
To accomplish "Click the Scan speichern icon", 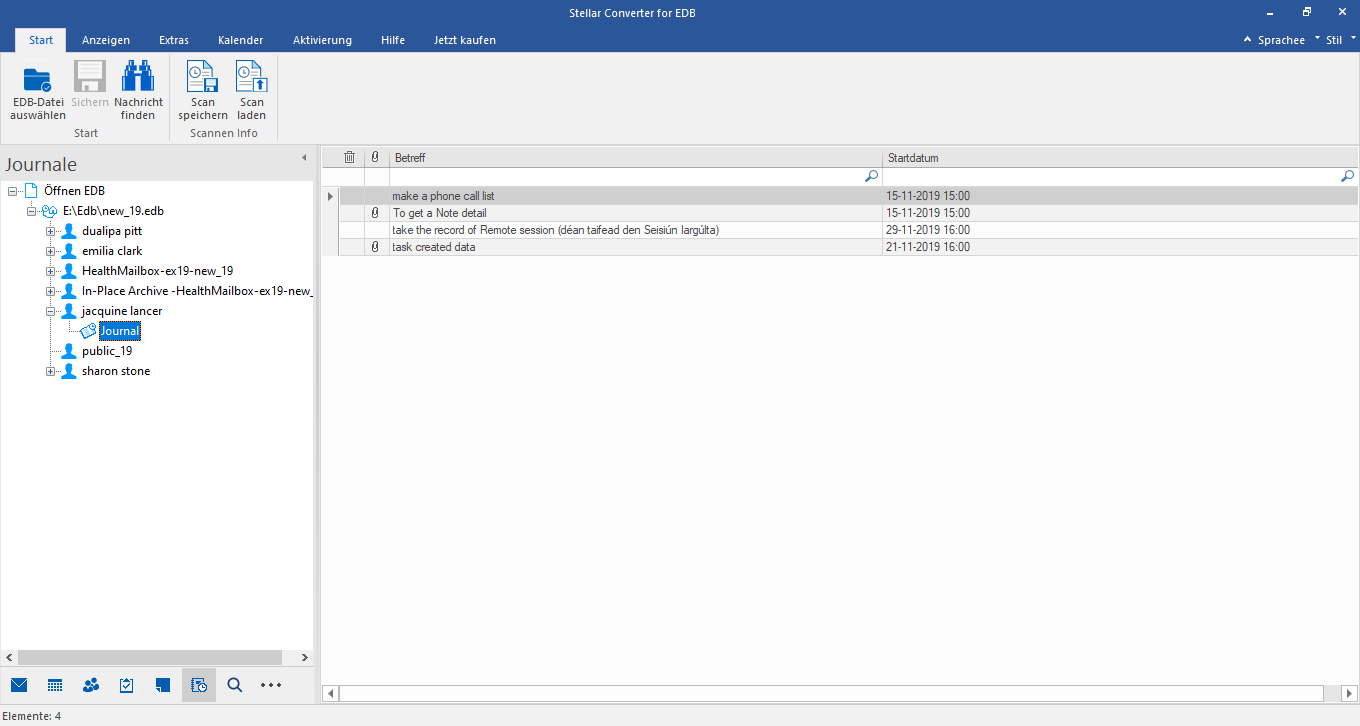I will (203, 79).
